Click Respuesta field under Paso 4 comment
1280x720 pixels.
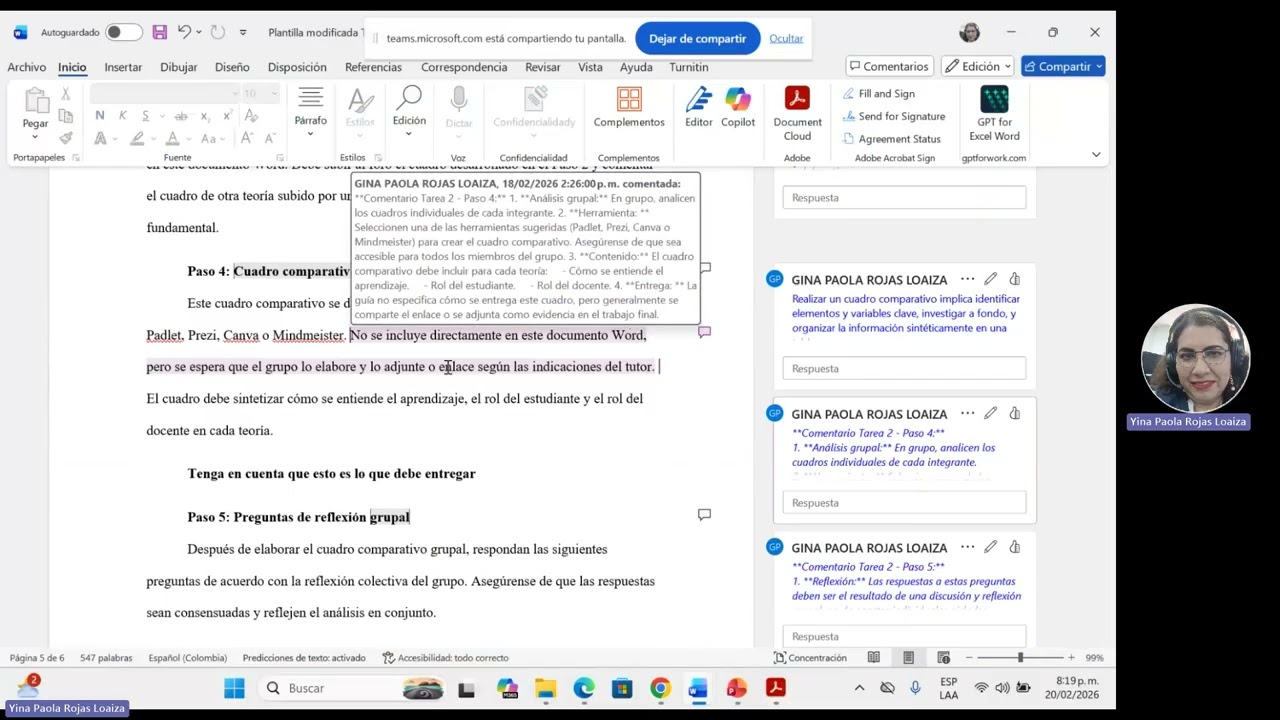(x=904, y=503)
